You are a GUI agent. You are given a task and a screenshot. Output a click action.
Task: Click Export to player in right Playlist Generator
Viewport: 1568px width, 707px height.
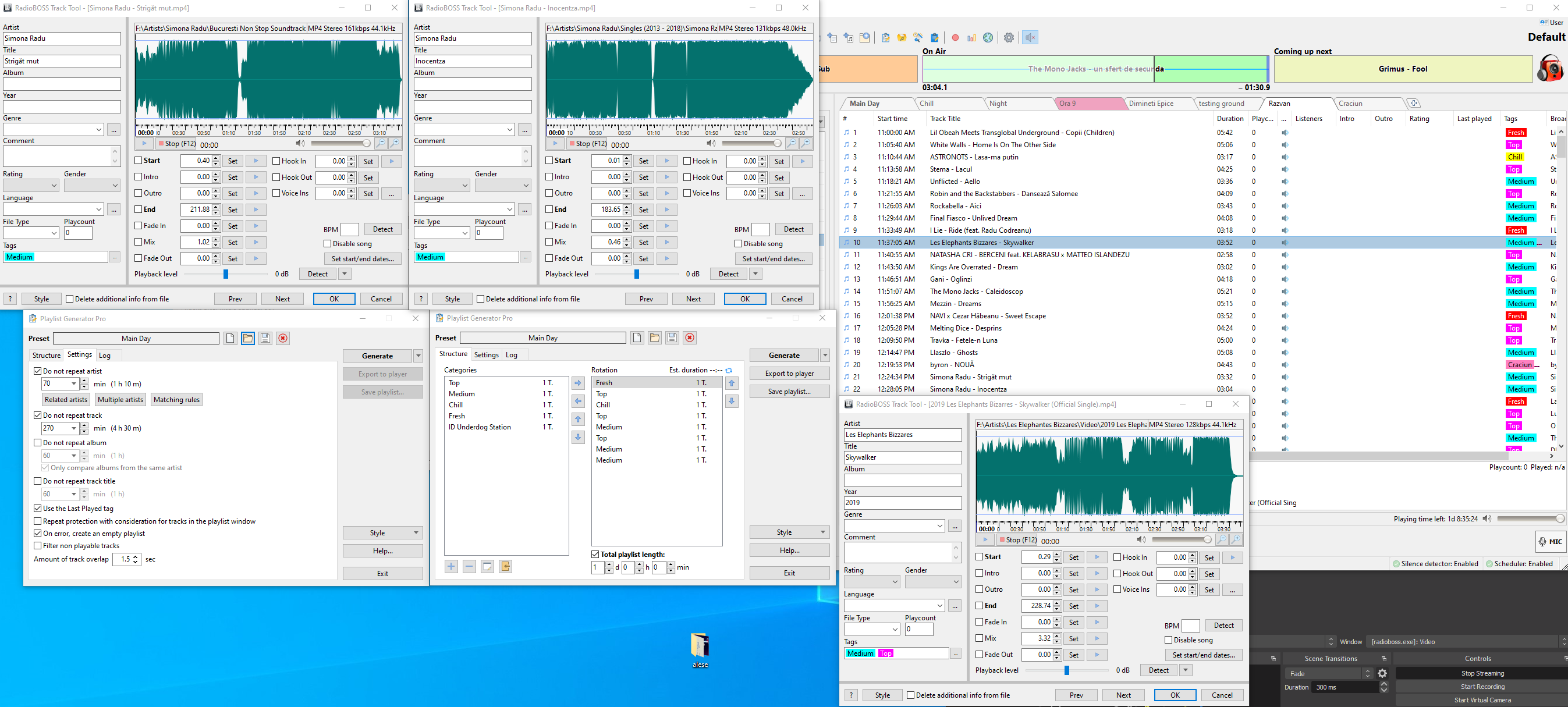coord(789,374)
